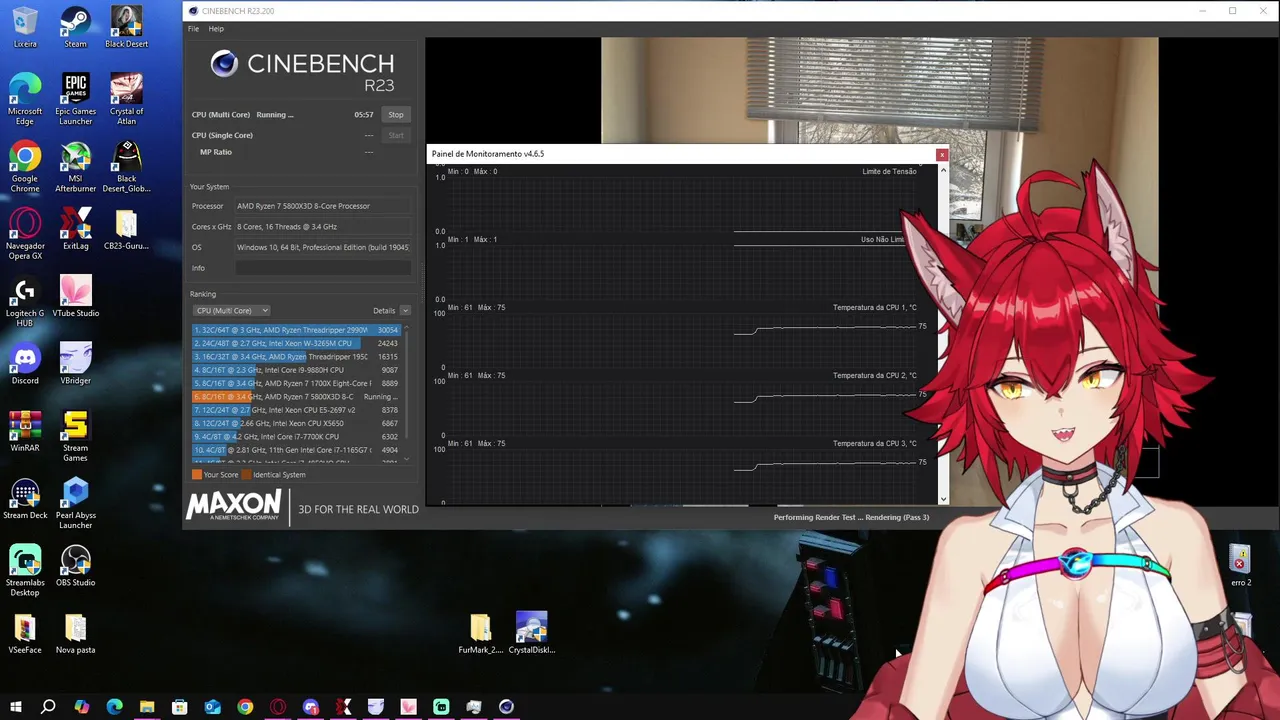Viewport: 1280px width, 720px height.
Task: Open the Cinebench Help menu
Action: tap(216, 29)
